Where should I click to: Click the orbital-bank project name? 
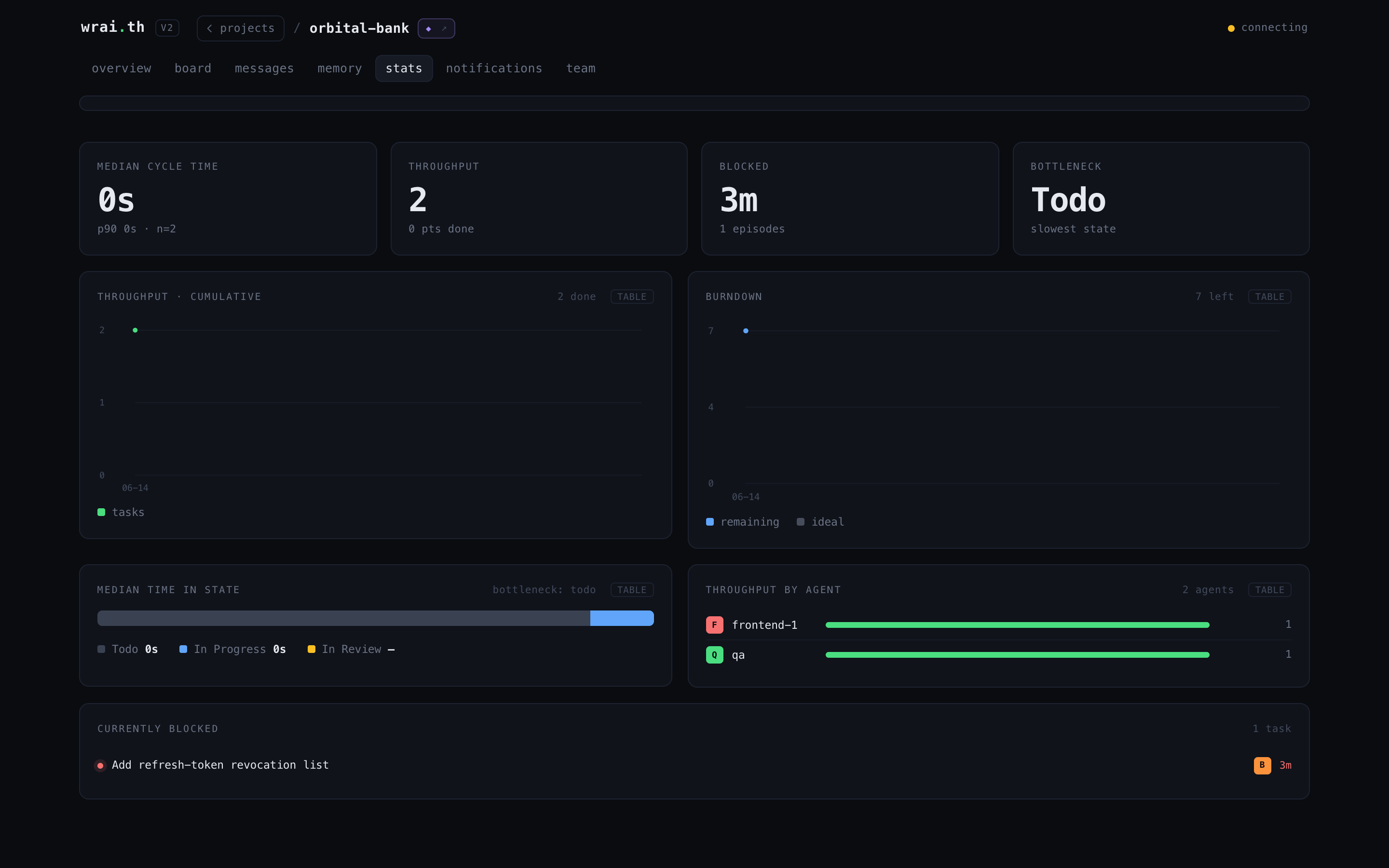click(359, 28)
